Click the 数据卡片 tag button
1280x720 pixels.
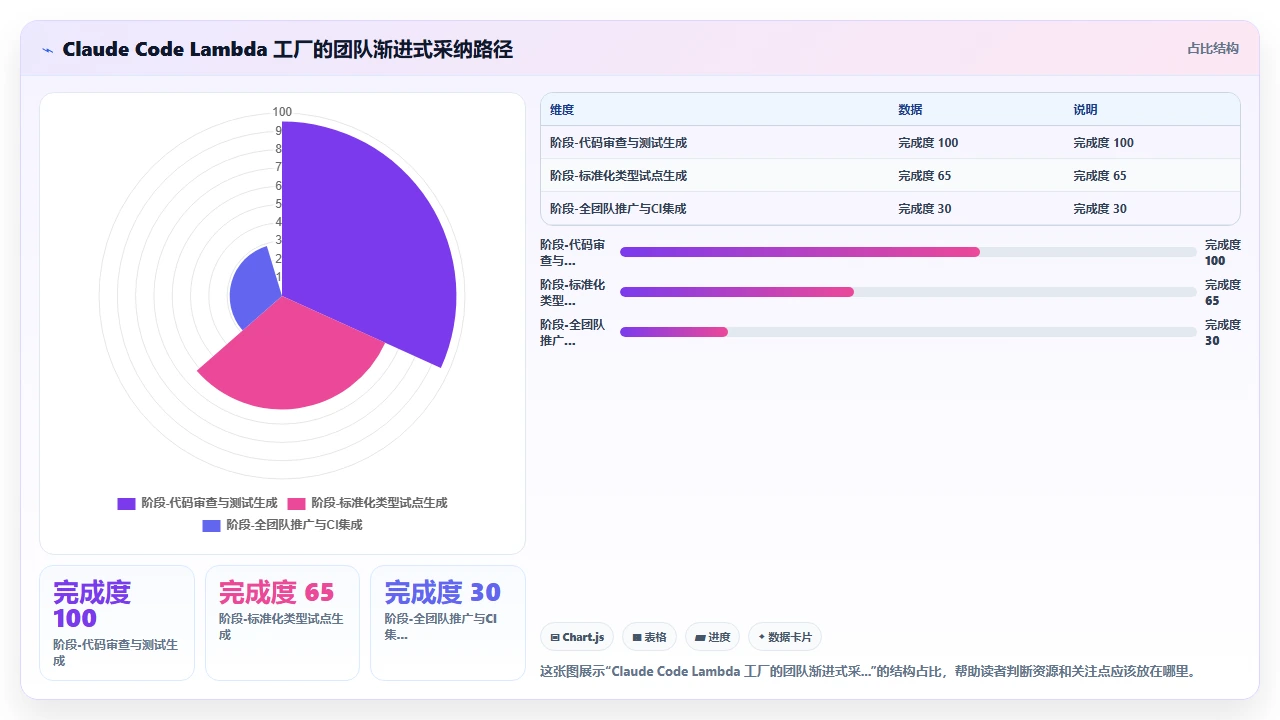click(x=785, y=637)
